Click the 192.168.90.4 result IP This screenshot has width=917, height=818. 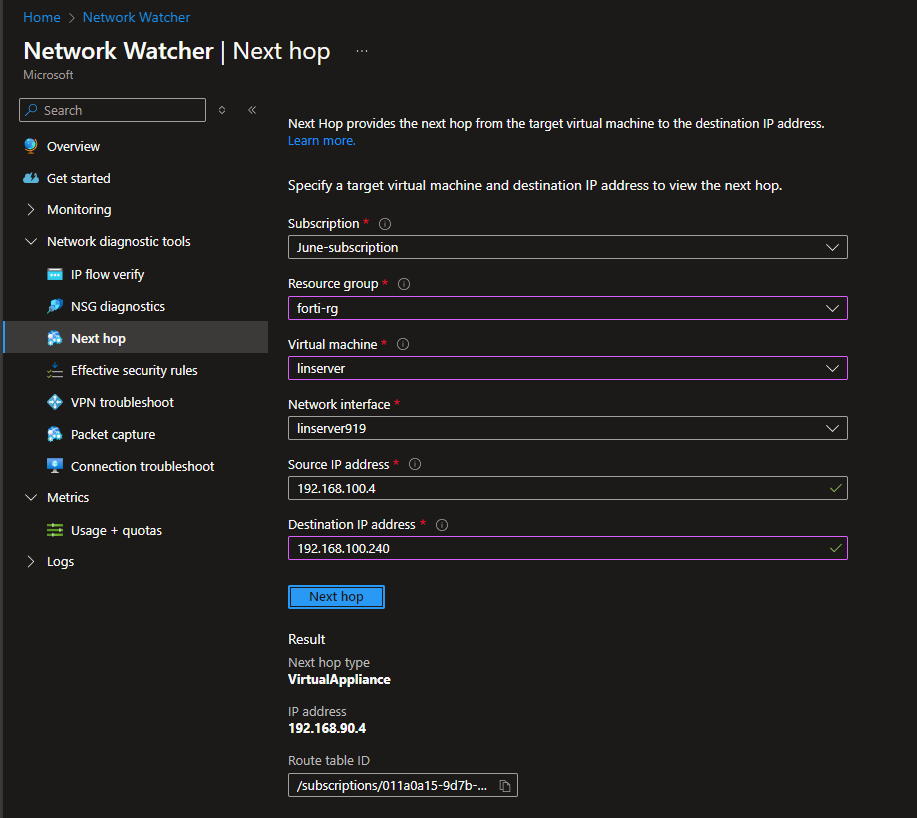click(x=327, y=729)
